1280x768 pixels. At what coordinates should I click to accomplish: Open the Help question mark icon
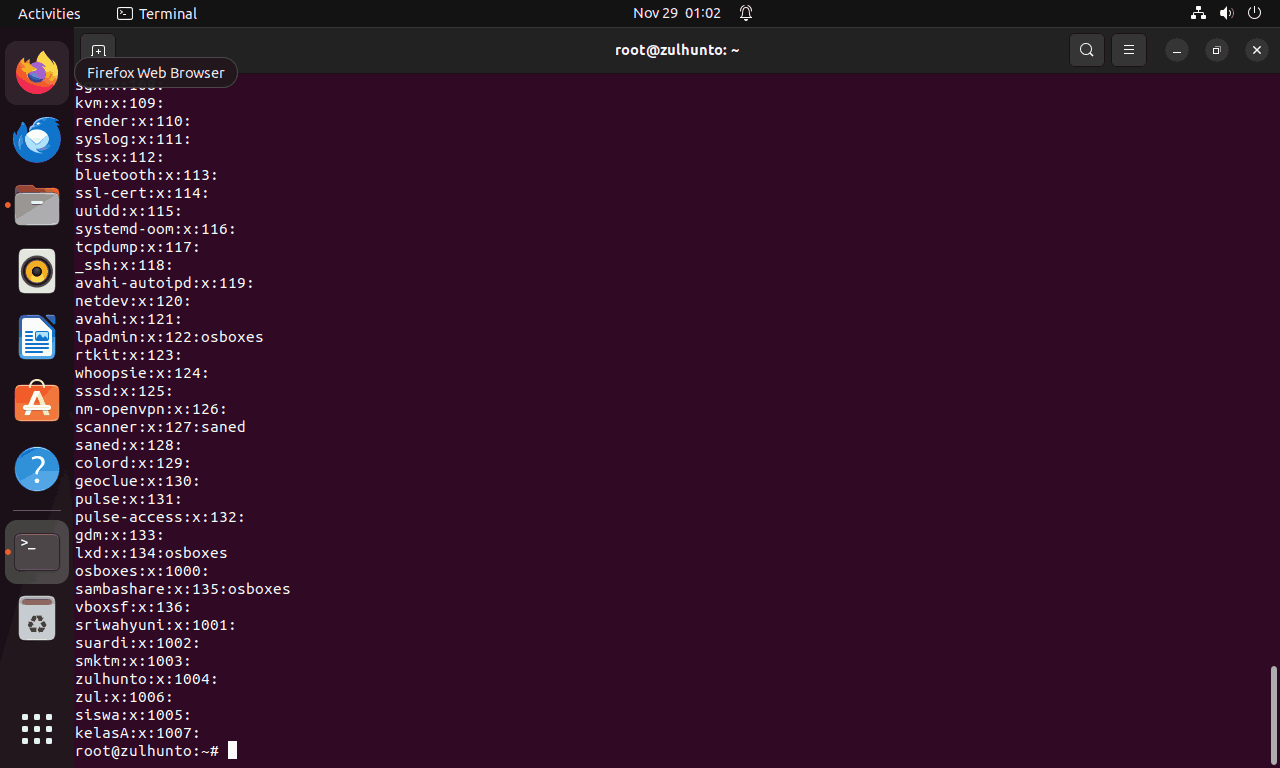(37, 468)
